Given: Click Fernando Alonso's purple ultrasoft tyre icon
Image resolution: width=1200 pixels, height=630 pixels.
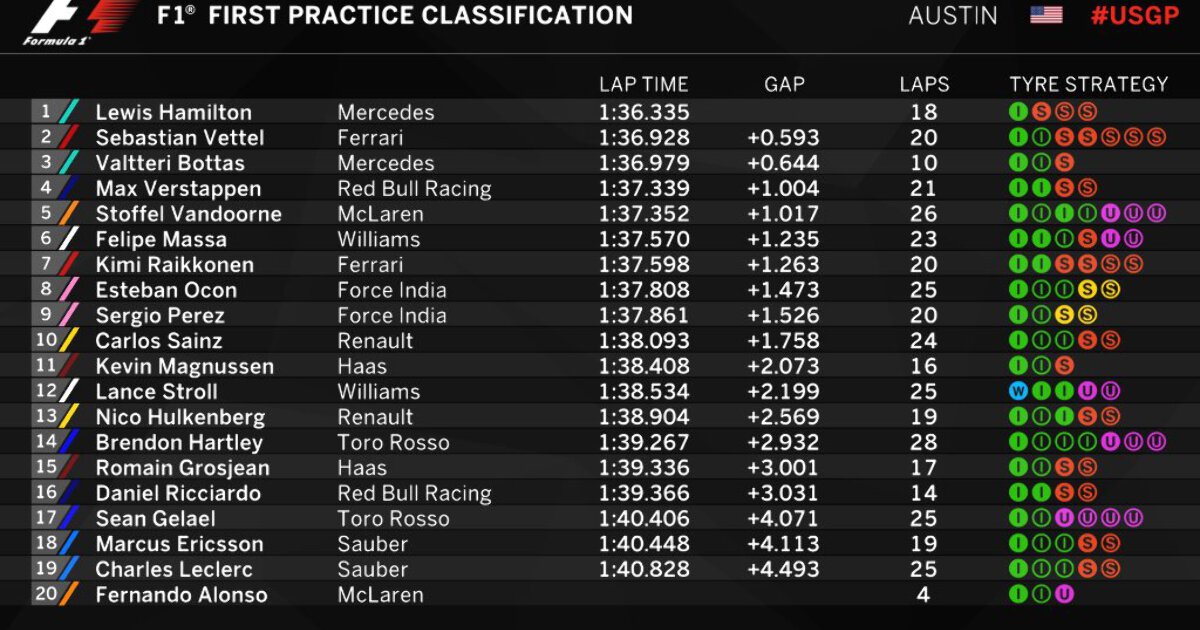Looking at the screenshot, I should [1064, 594].
